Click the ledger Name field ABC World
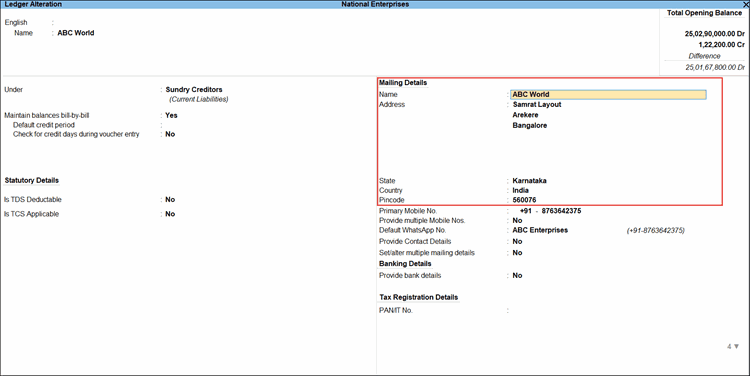This screenshot has width=750, height=376. pyautogui.click(x=76, y=33)
